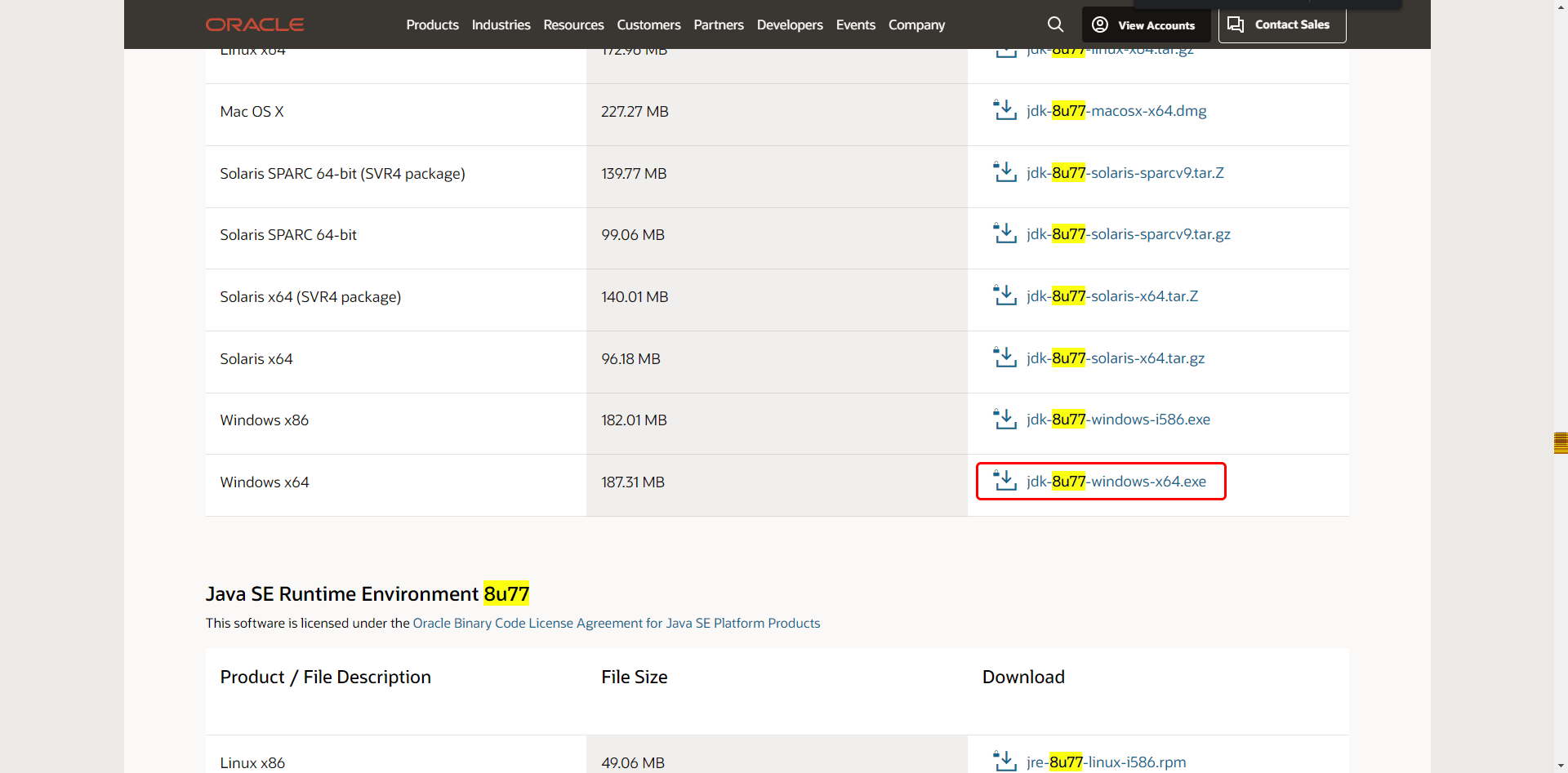Download jdk-8u77-windows-x64.exe link
This screenshot has height=773, width=1568.
click(x=1116, y=481)
